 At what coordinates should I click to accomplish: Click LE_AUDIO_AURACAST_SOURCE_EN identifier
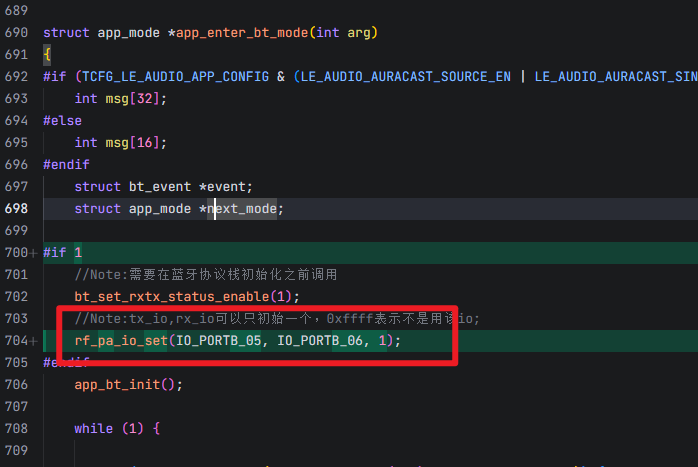click(406, 77)
